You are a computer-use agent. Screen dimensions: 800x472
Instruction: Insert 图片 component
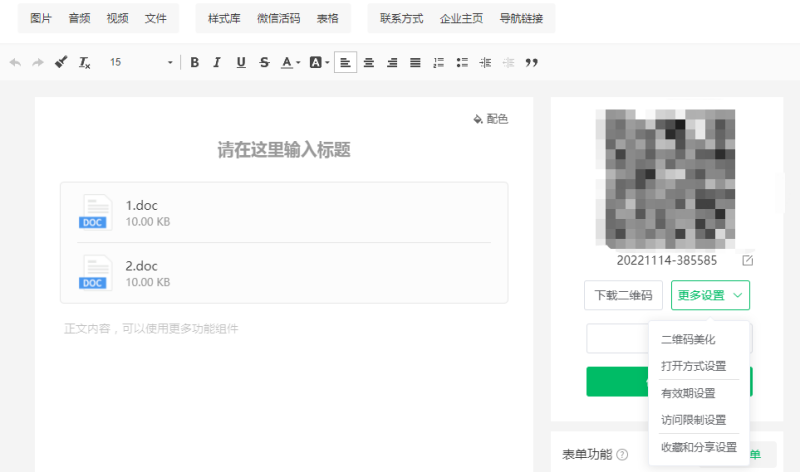[41, 18]
